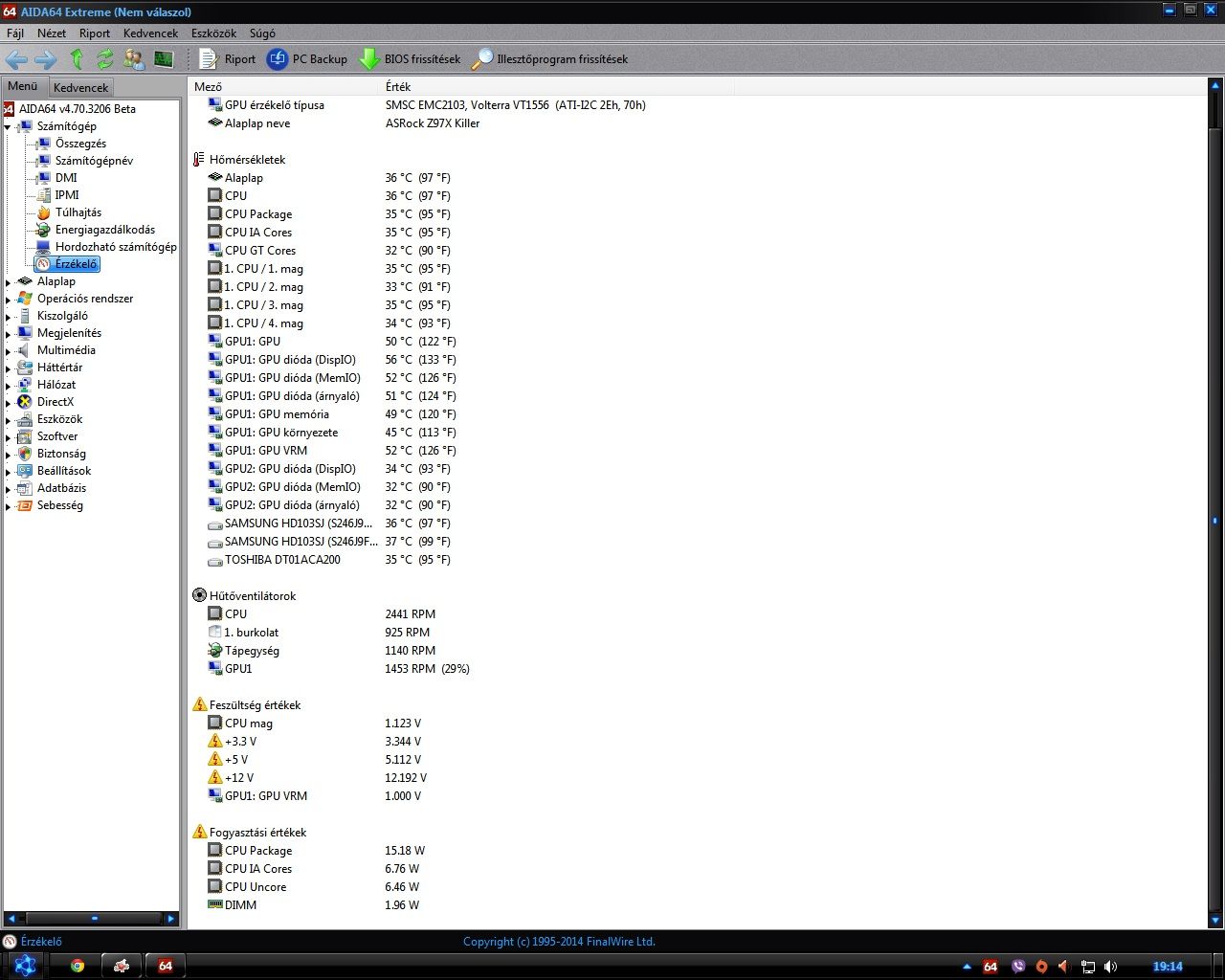Select the Tápegység fan row
This screenshot has width=1225, height=980.
point(322,651)
